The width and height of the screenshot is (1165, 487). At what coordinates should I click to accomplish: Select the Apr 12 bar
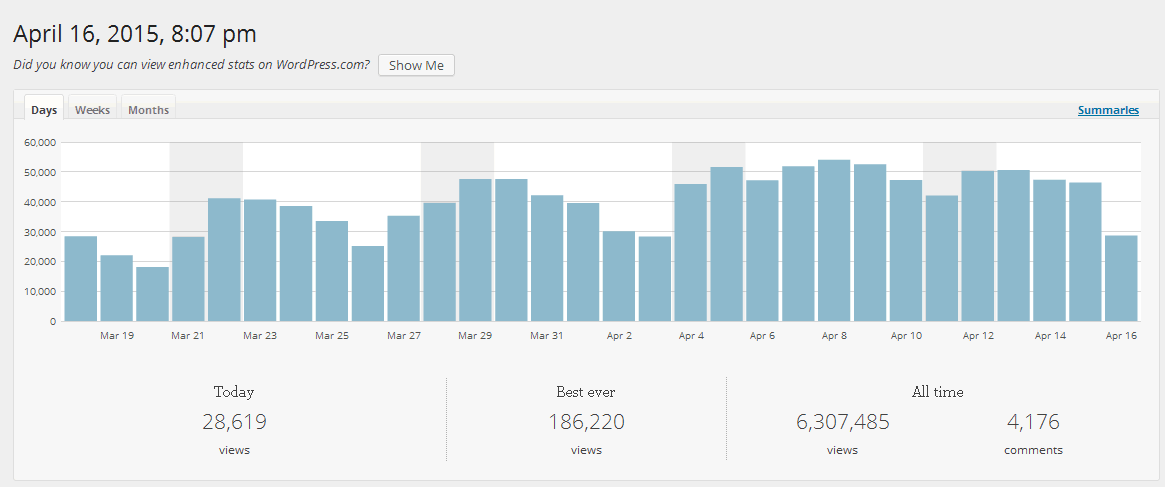click(x=978, y=246)
